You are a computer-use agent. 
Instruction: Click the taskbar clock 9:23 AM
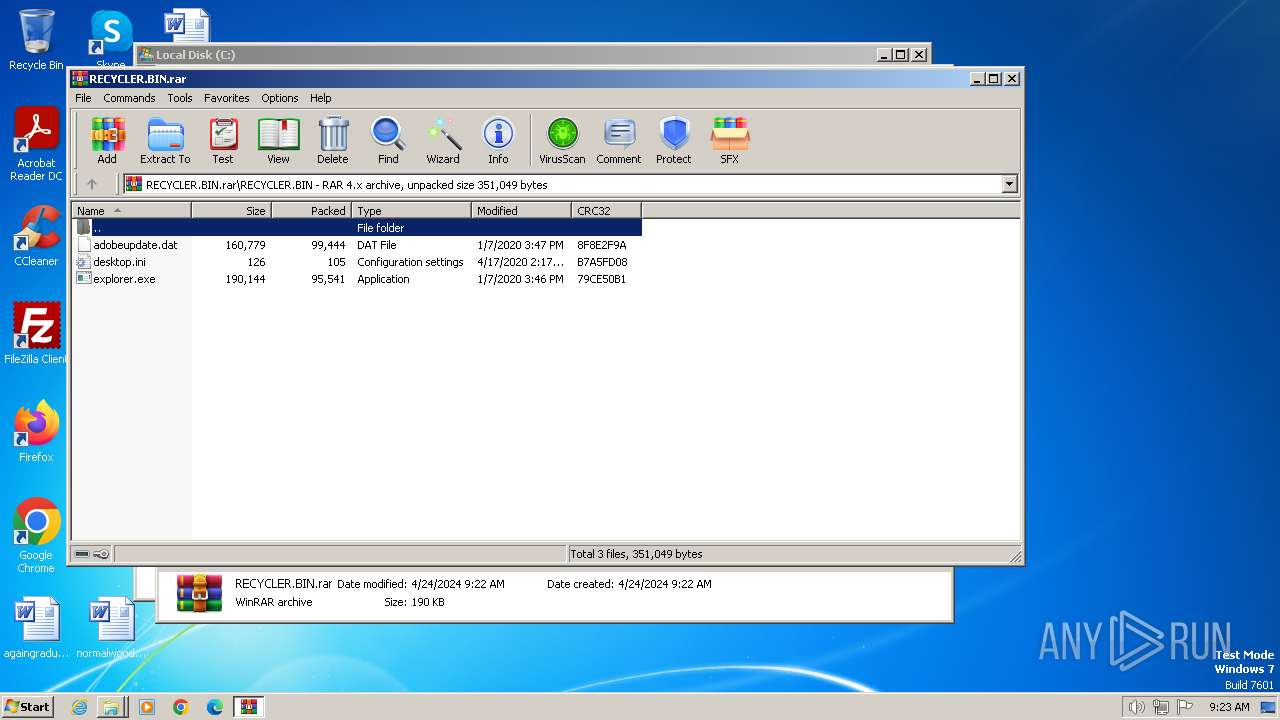click(1229, 707)
